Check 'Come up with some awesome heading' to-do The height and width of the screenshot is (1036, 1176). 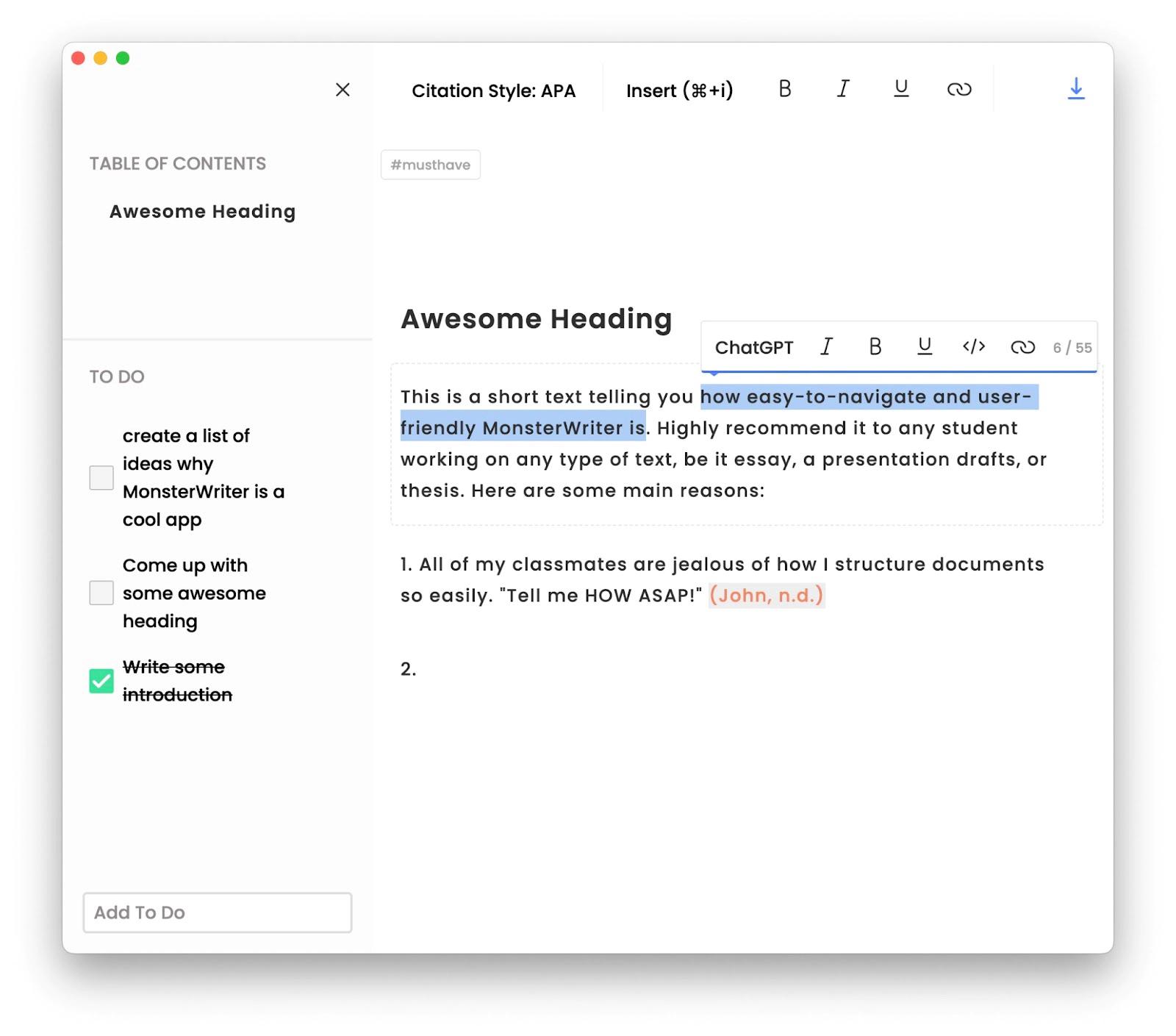point(101,593)
